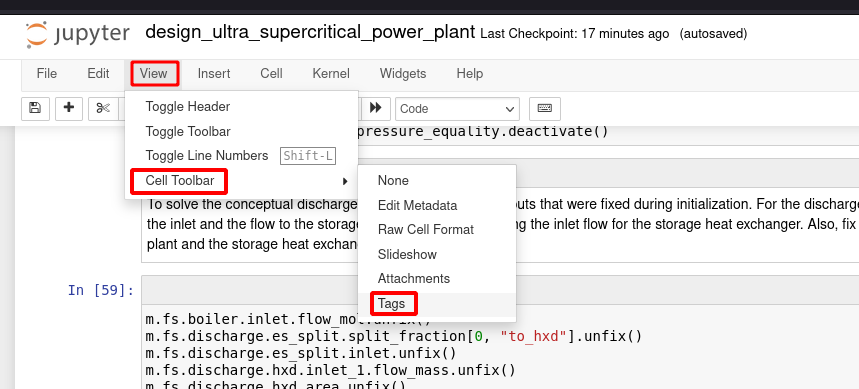
Task: Open the Edit menu
Action: point(98,73)
